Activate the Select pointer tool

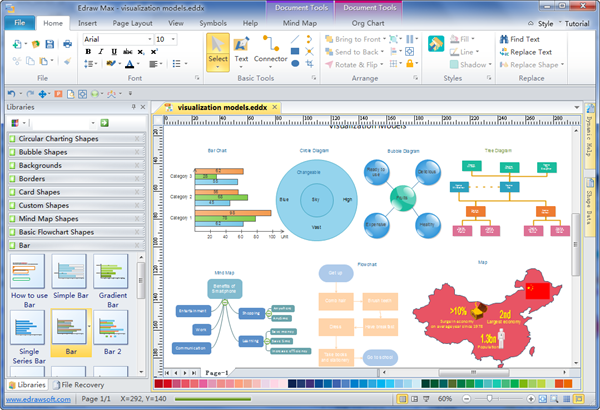(218, 52)
